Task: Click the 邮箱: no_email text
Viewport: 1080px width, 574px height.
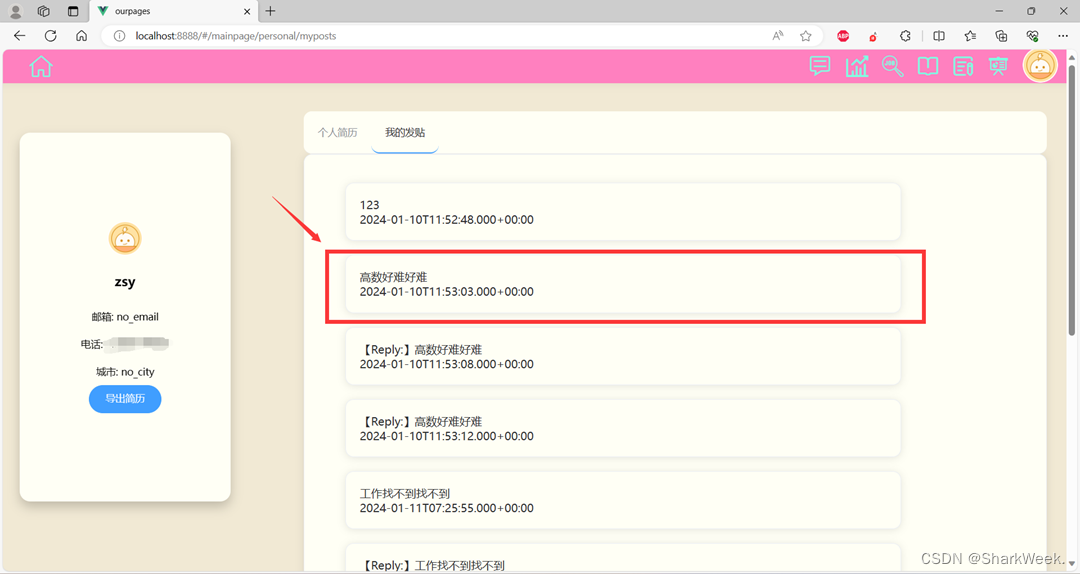Action: pos(125,317)
